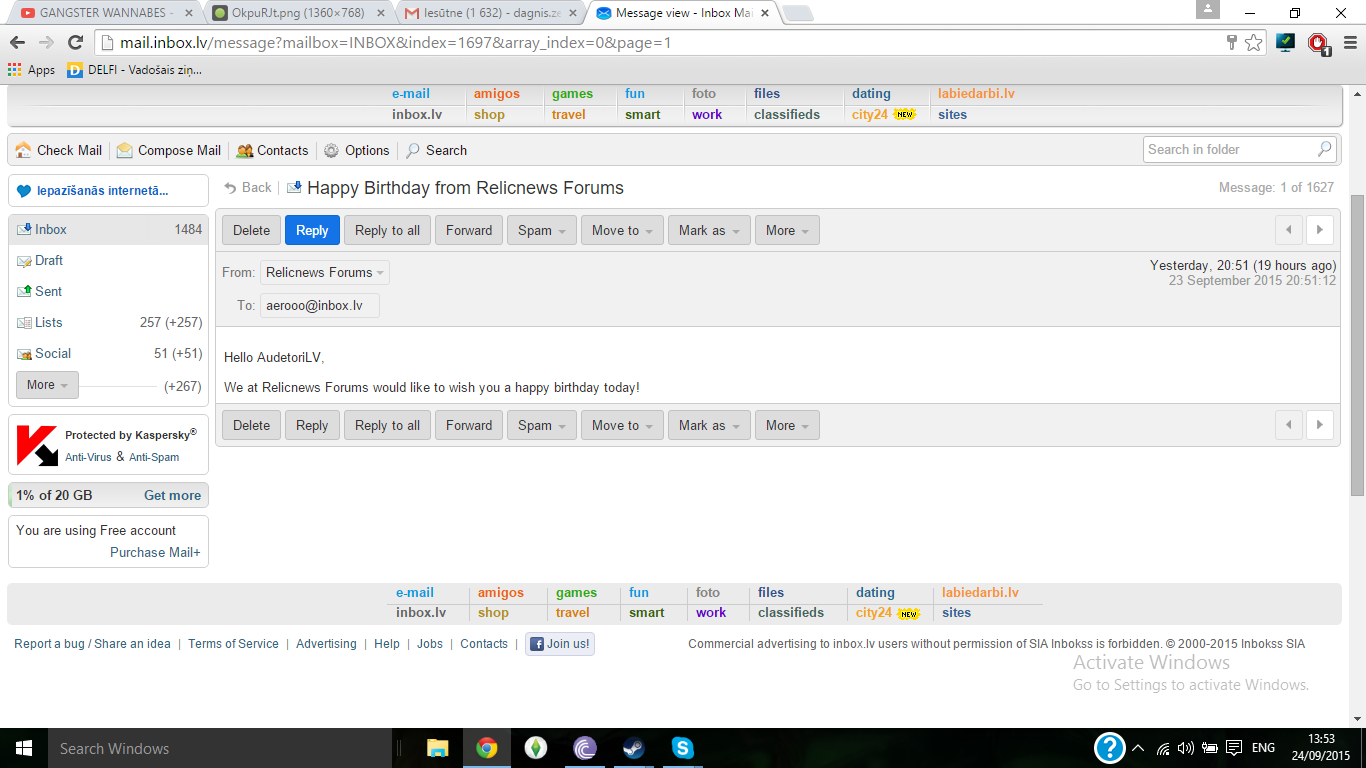The width and height of the screenshot is (1366, 768).
Task: Click the Contacts people icon
Action: [244, 151]
